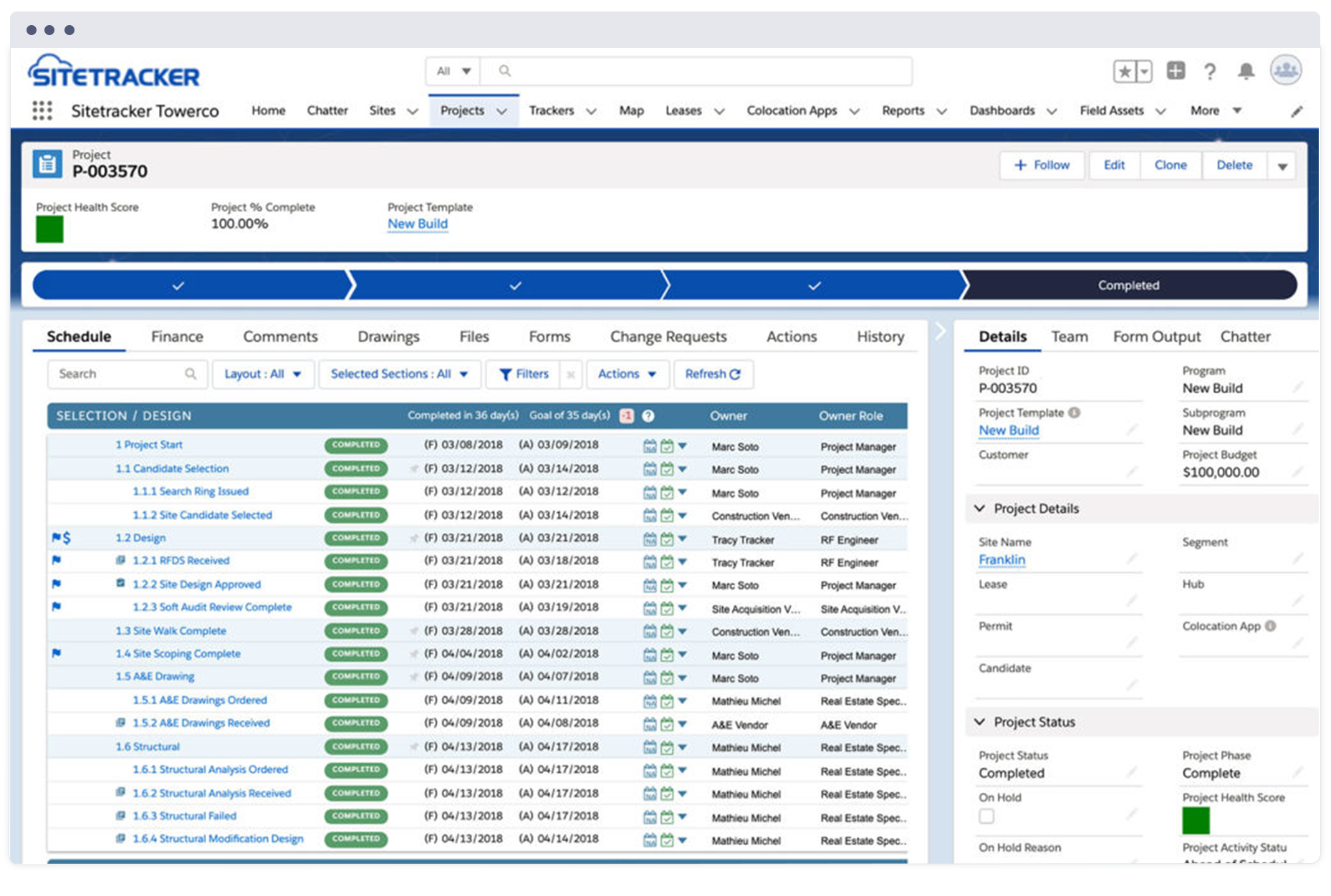Switch to the Finance tab
The height and width of the screenshot is (896, 1331).
click(x=177, y=337)
